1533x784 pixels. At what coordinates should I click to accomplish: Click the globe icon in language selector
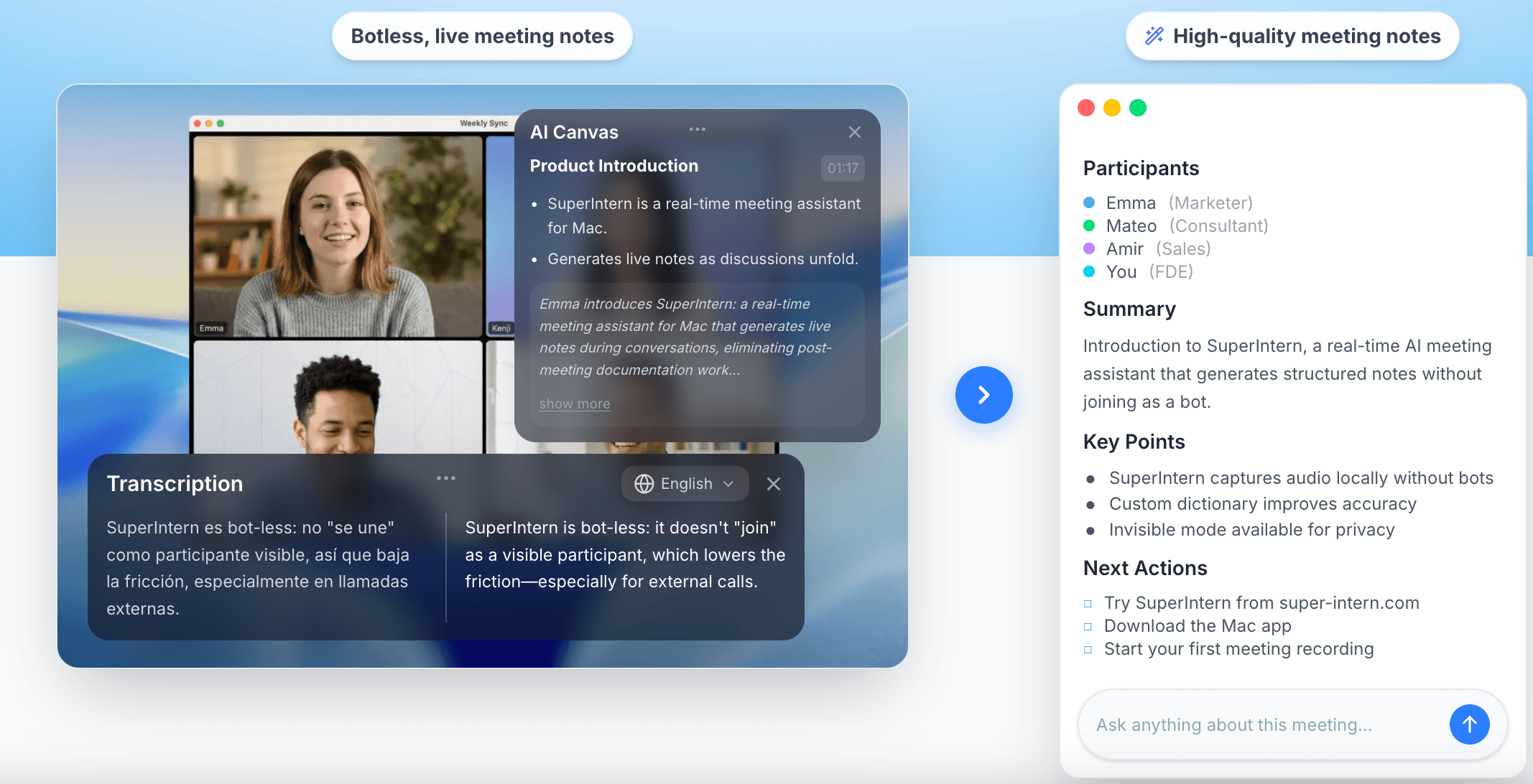tap(644, 484)
